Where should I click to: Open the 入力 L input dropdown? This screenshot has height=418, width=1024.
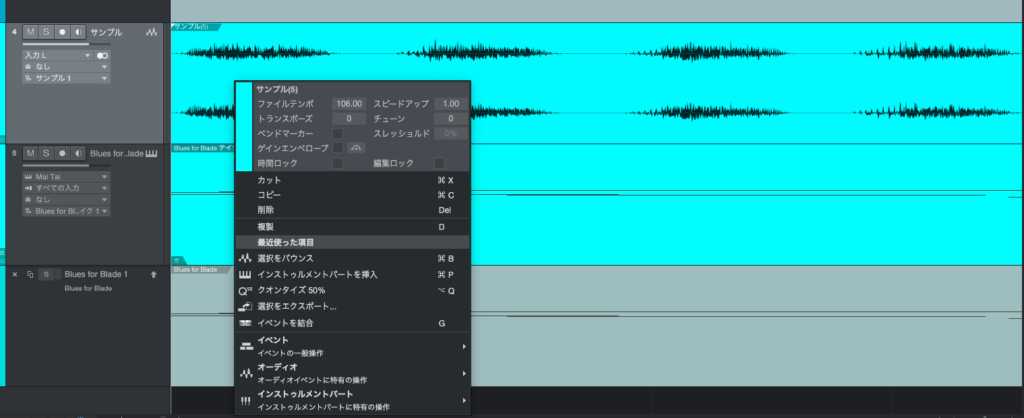click(x=56, y=55)
